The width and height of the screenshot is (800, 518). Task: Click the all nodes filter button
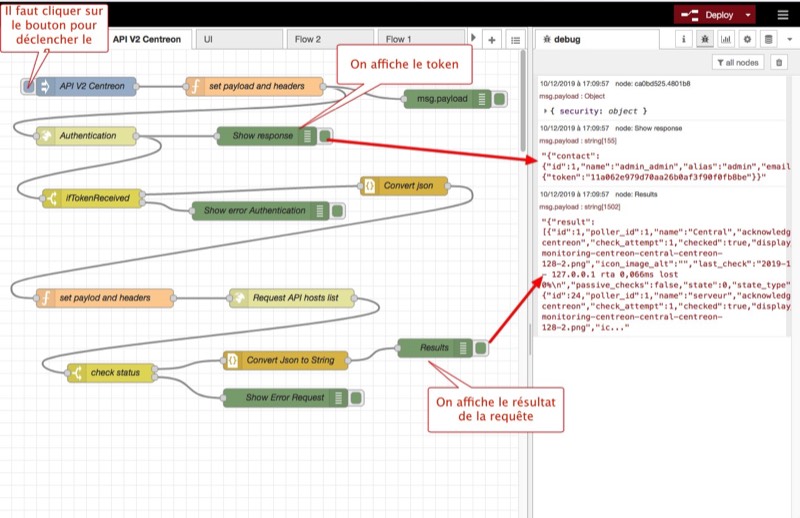pos(739,62)
